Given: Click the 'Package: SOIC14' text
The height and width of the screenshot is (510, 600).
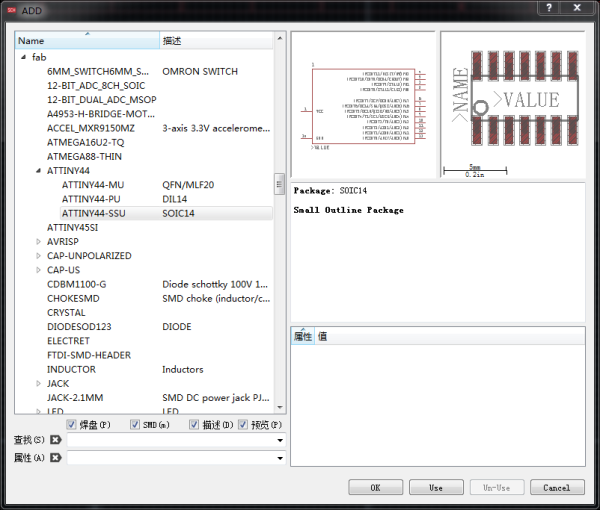Looking at the screenshot, I should tap(330, 191).
